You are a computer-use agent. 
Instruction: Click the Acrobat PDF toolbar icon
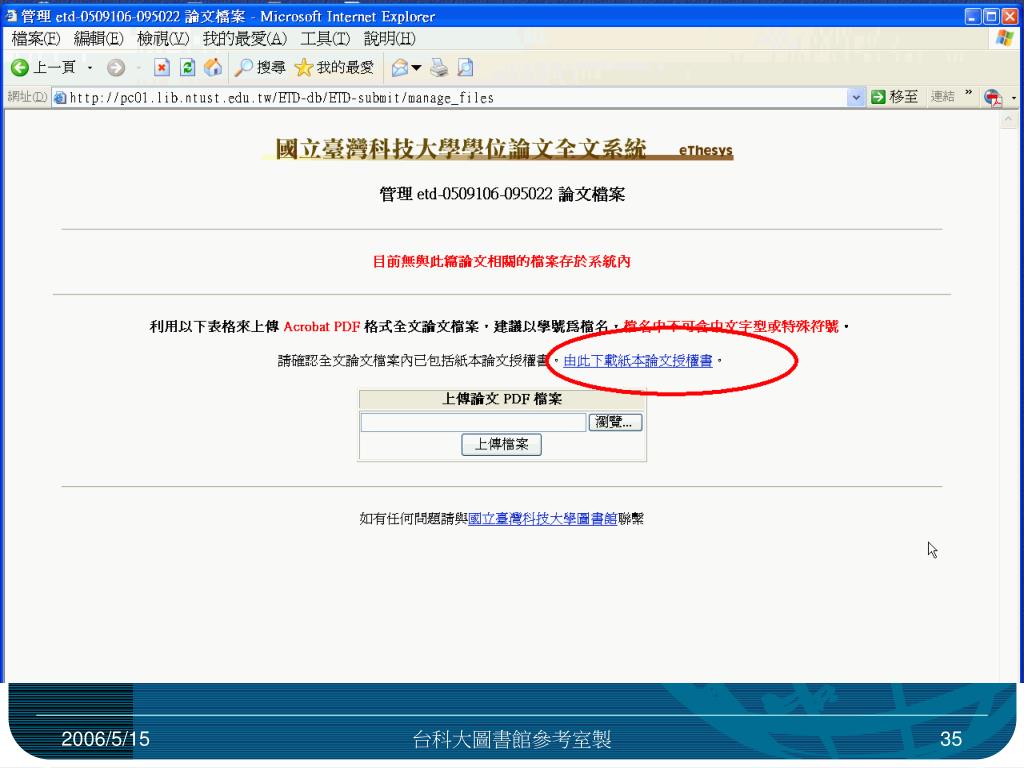click(x=993, y=98)
